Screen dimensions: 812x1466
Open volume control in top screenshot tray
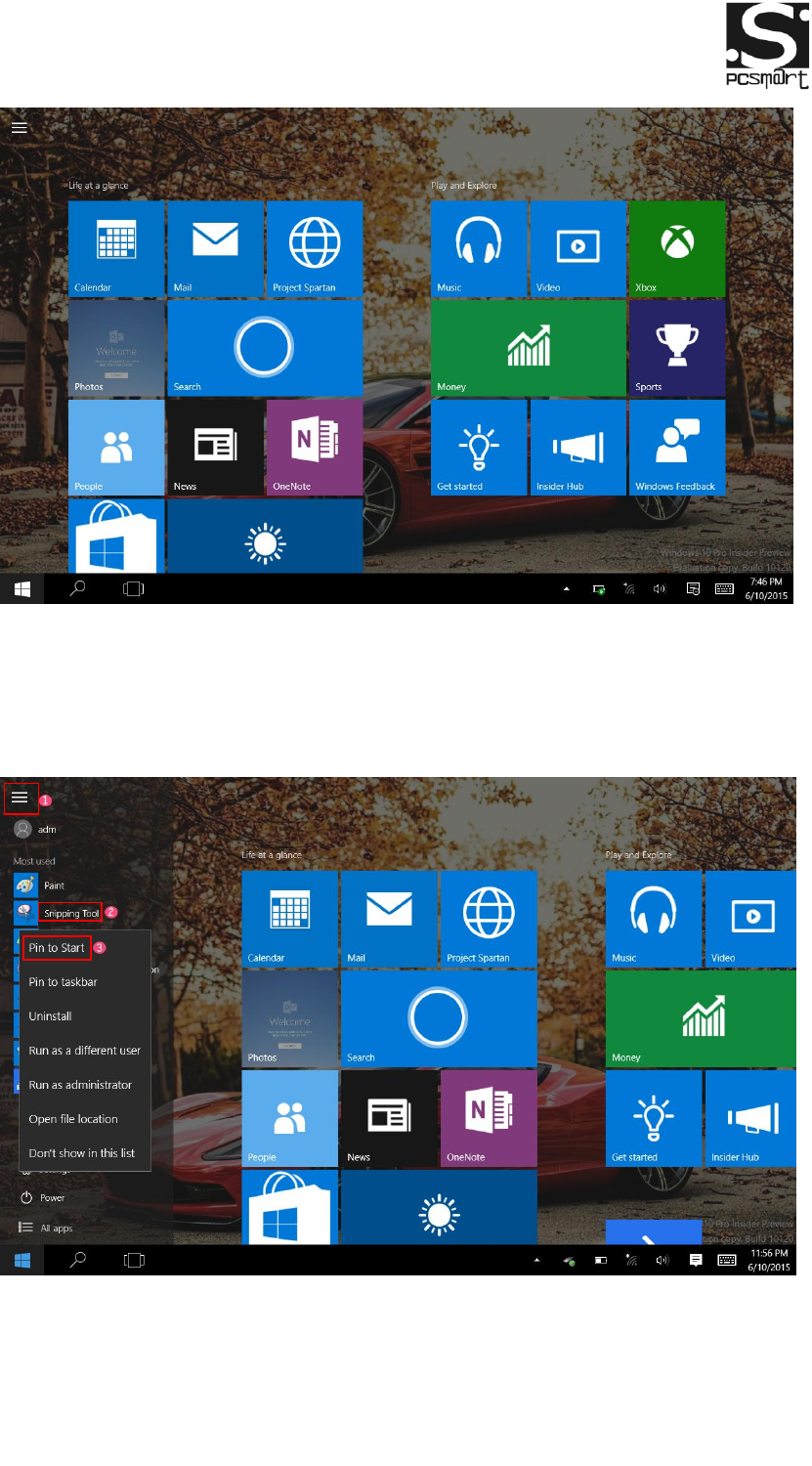click(660, 589)
